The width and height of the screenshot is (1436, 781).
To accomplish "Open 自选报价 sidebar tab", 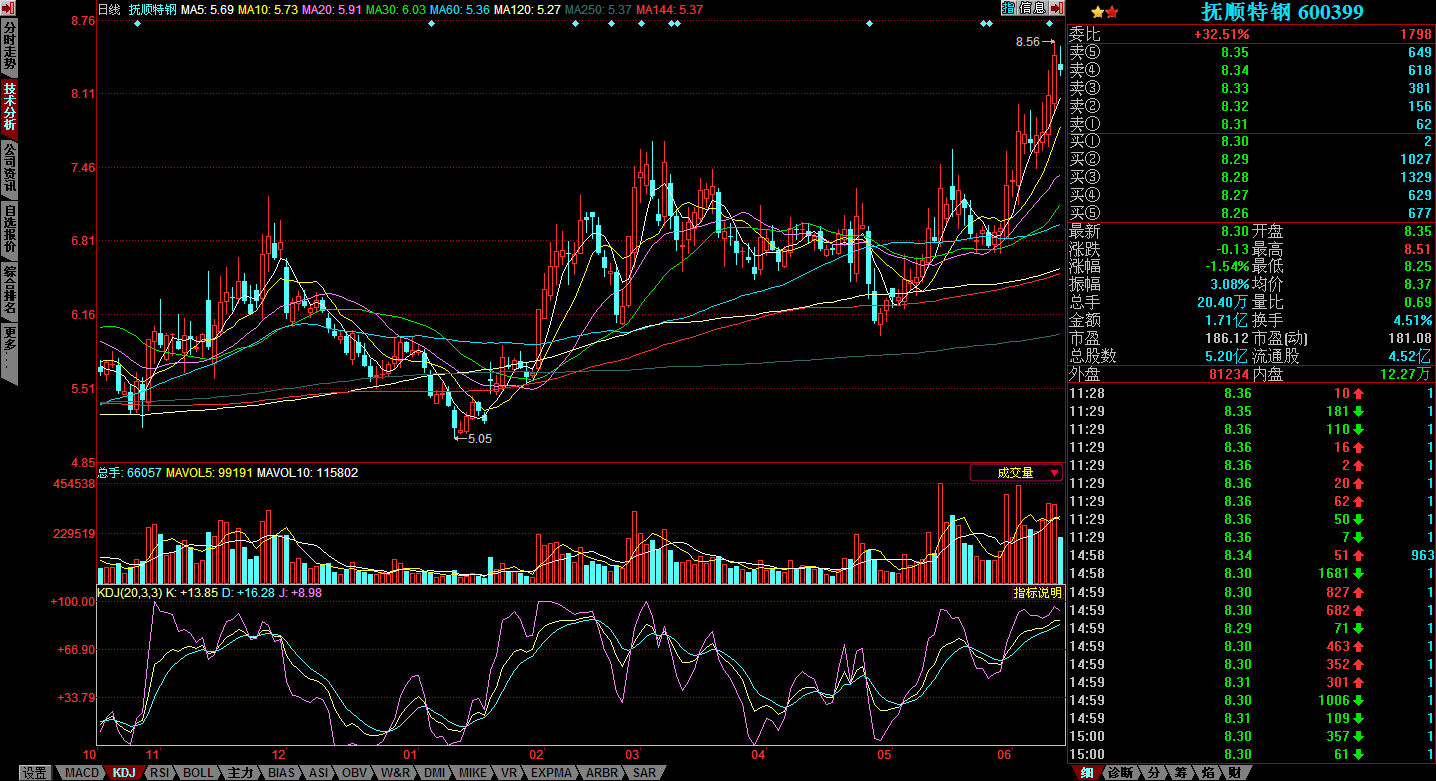I will tap(9, 229).
